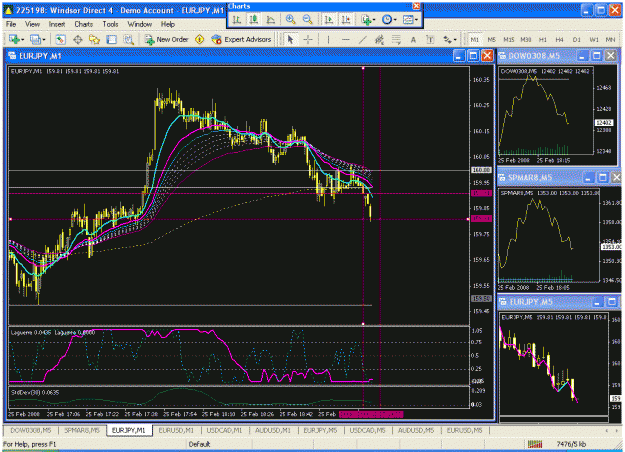Viewport: 625px width, 452px height.
Task: Open the Charts menu
Action: [x=83, y=24]
